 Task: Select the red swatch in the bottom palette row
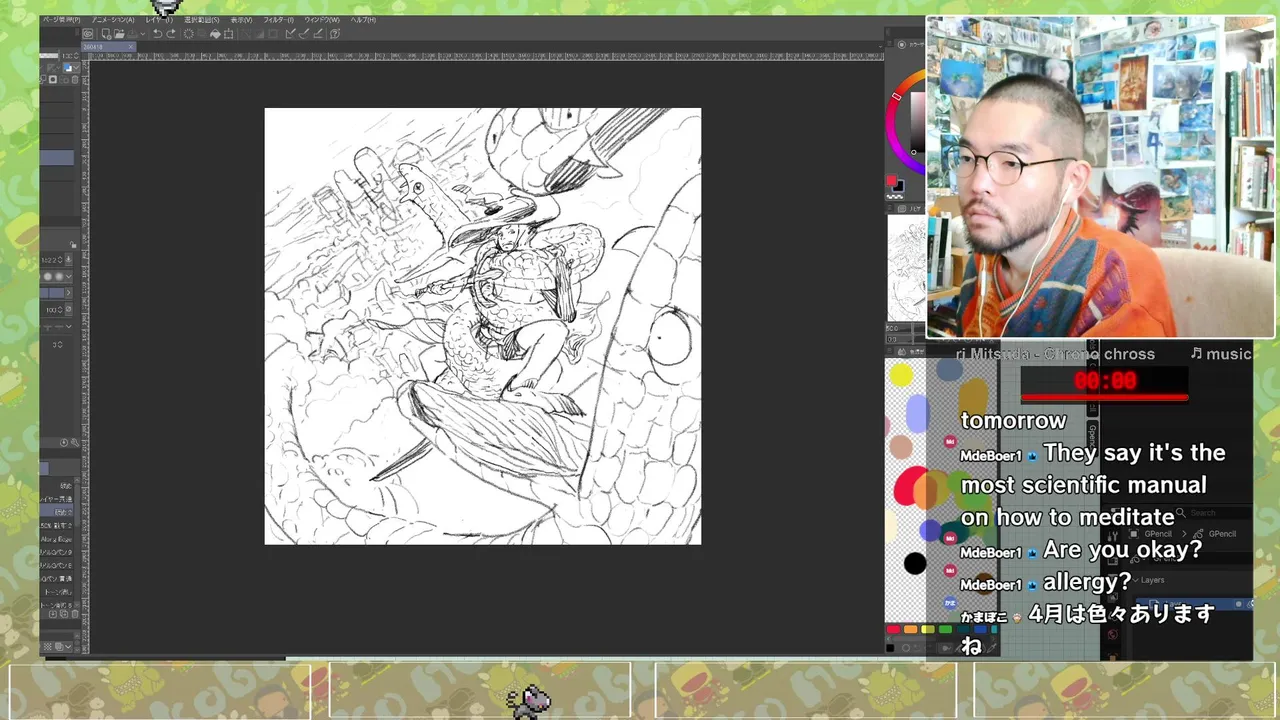pyautogui.click(x=893, y=629)
